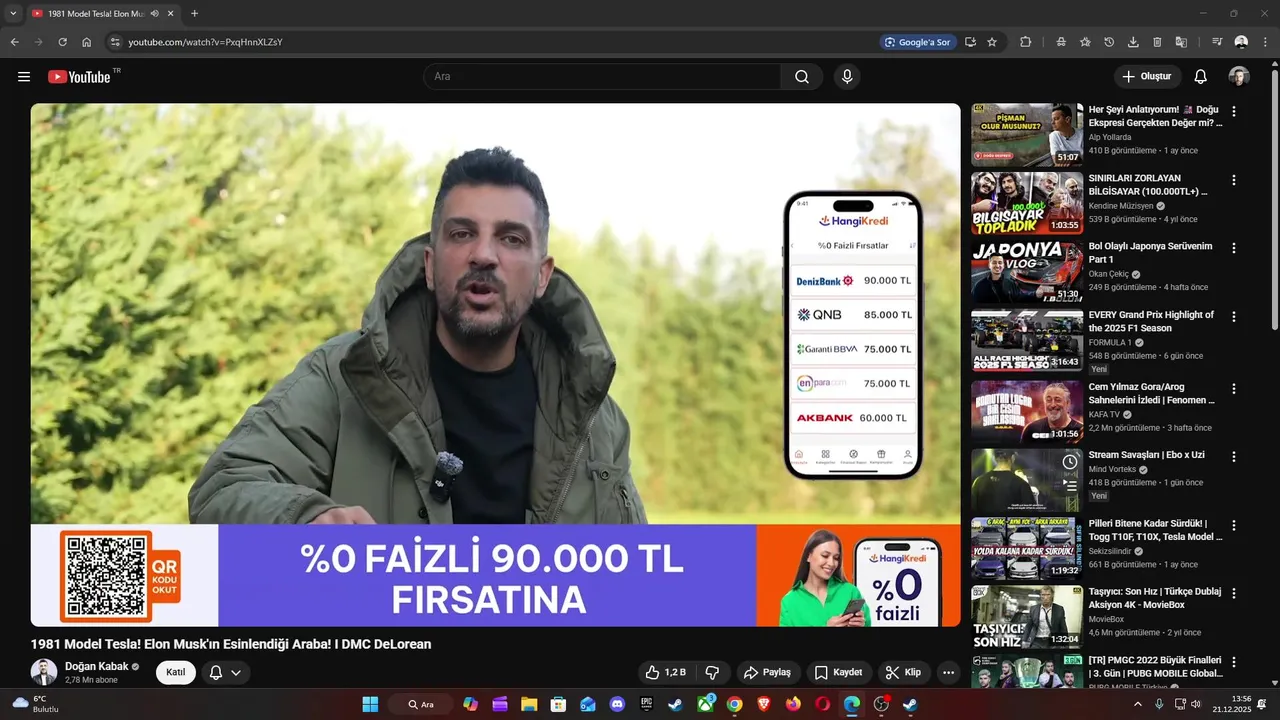Open the account avatar menu on YouTube

pos(1239,77)
